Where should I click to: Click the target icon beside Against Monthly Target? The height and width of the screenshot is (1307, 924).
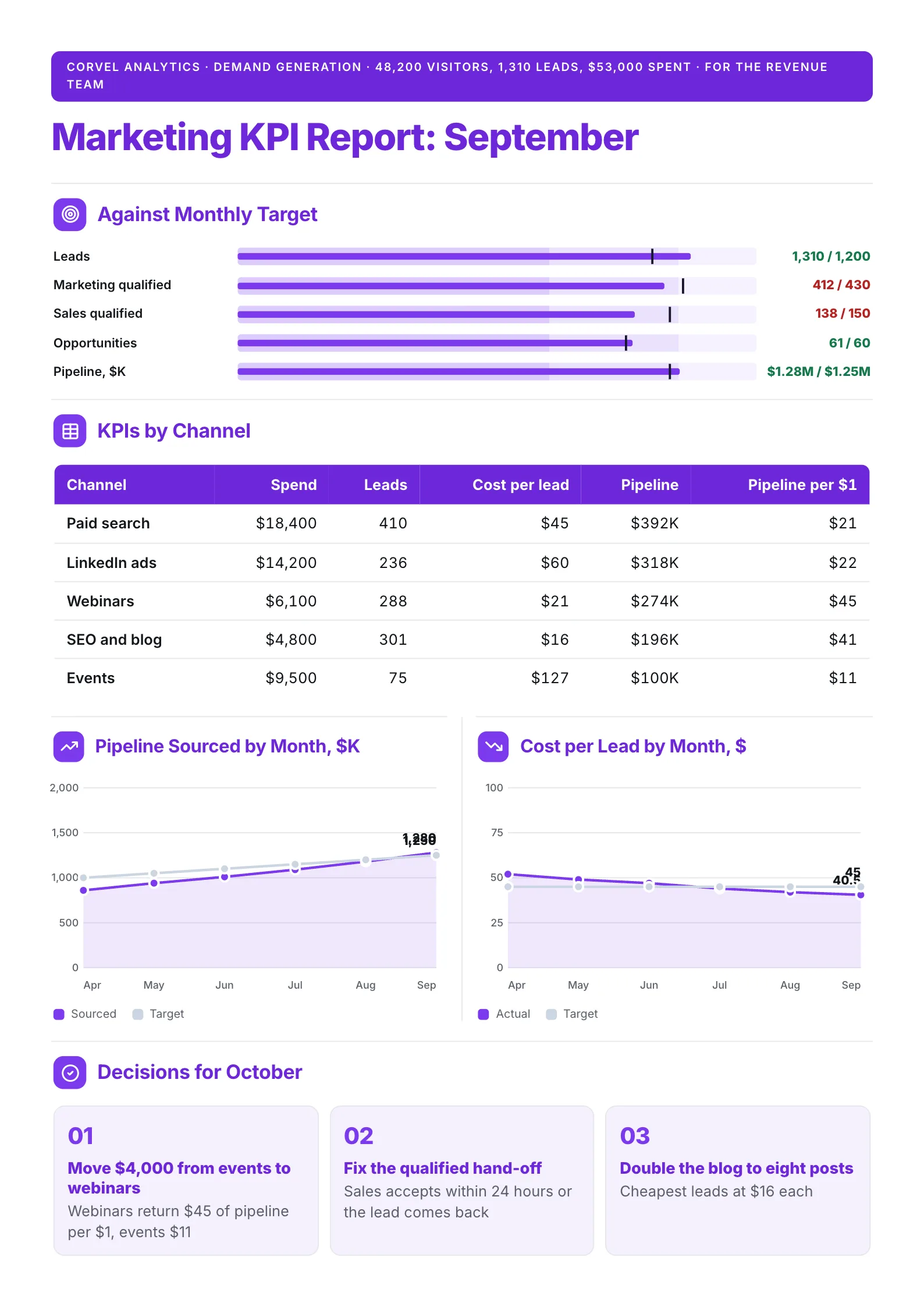click(70, 215)
